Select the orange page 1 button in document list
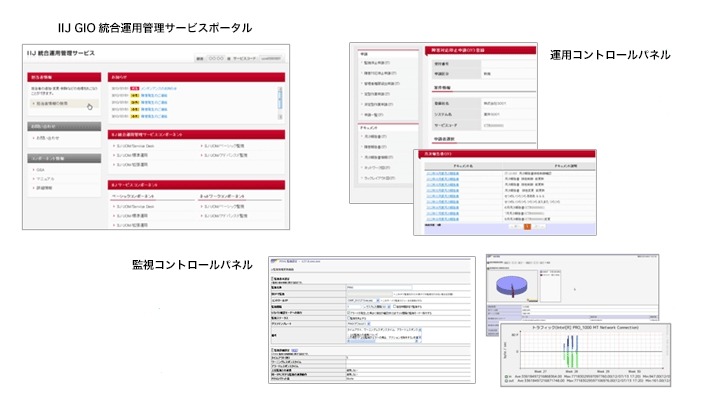The height and width of the screenshot is (403, 708). click(x=527, y=227)
